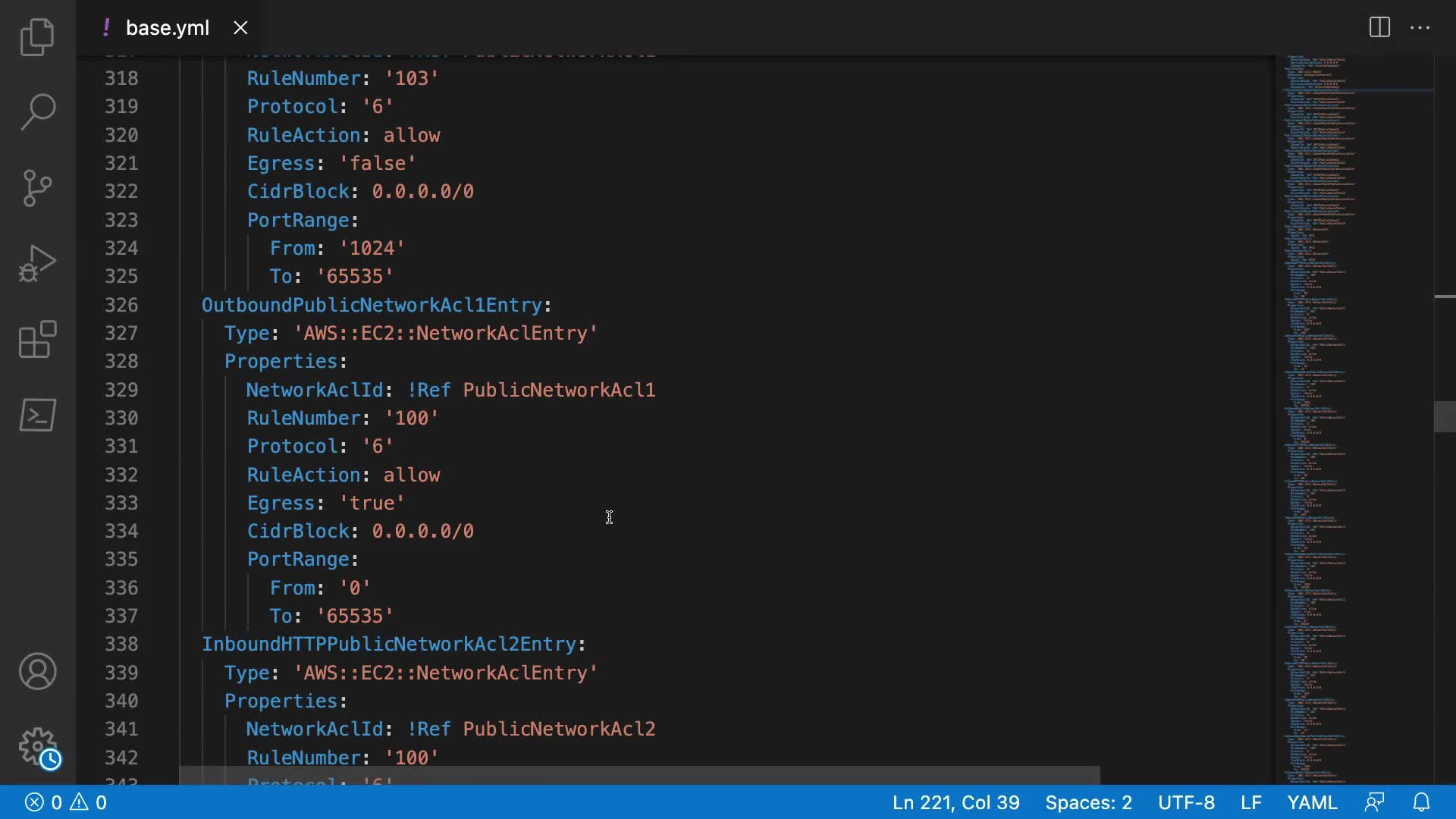Open the Extensions view icon
The width and height of the screenshot is (1456, 819).
pyautogui.click(x=37, y=339)
